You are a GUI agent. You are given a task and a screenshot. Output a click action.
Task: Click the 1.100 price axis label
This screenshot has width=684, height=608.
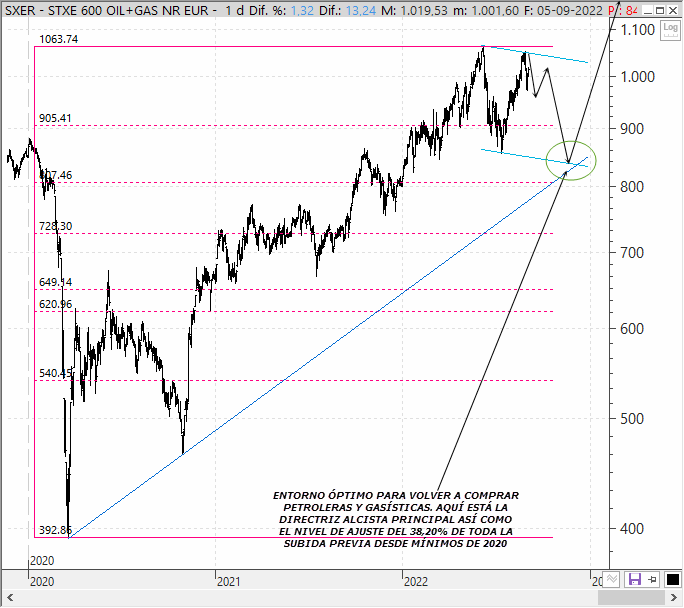638,30
